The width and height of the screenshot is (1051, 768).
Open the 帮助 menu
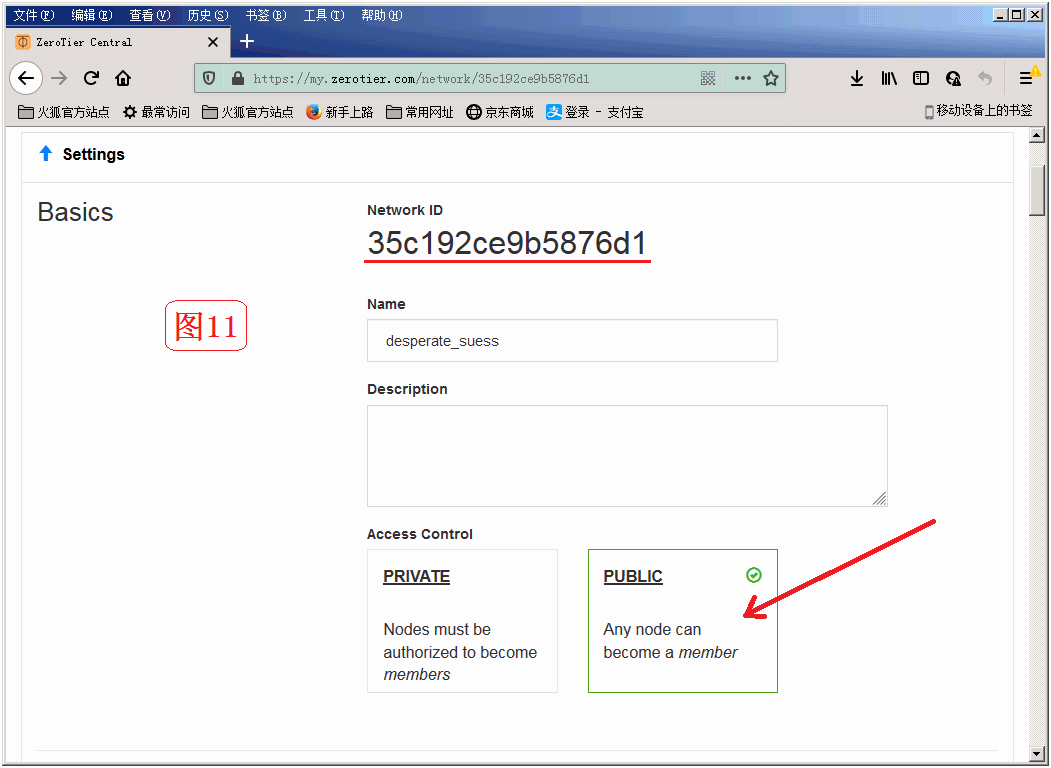381,15
